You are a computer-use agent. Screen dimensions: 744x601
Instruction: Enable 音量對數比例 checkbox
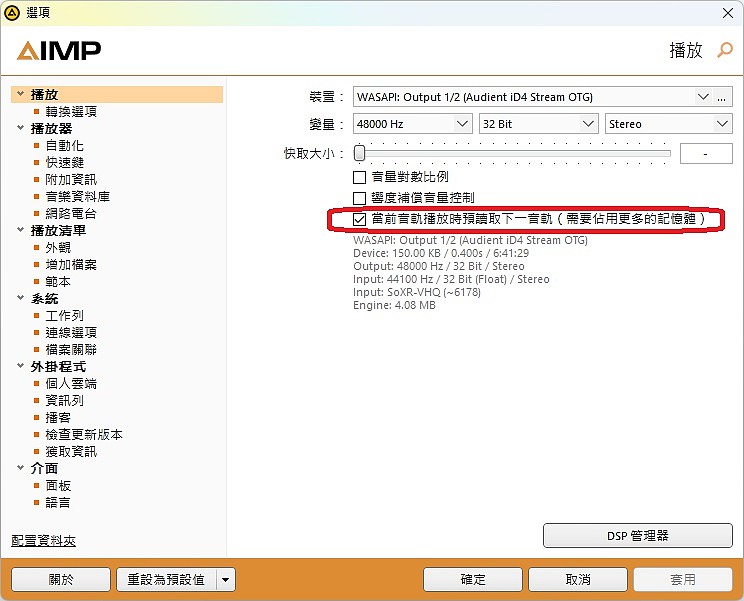pyautogui.click(x=360, y=177)
